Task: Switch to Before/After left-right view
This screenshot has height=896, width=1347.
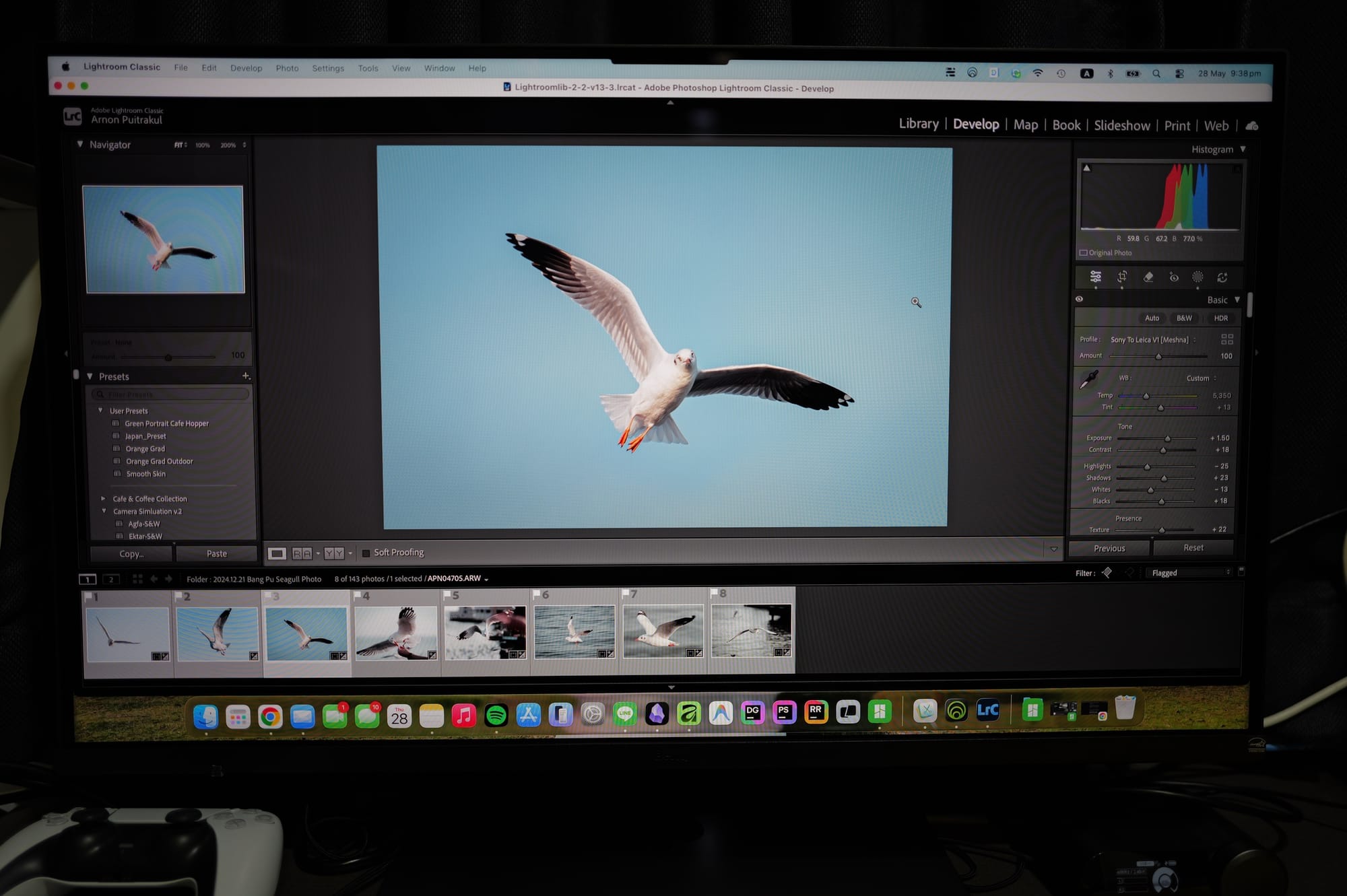Action: click(302, 553)
